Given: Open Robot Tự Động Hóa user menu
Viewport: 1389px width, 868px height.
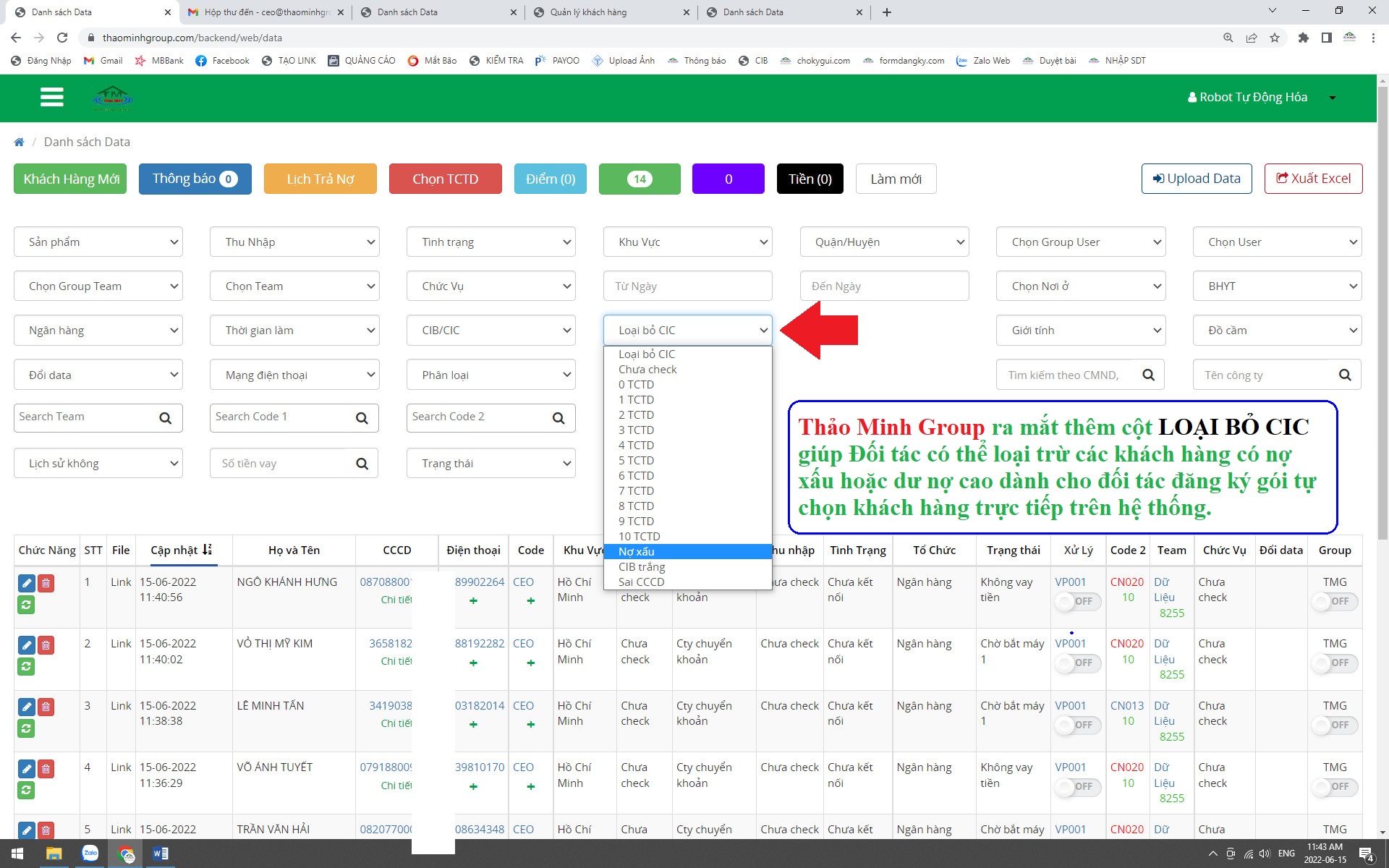Looking at the screenshot, I should 1262,98.
